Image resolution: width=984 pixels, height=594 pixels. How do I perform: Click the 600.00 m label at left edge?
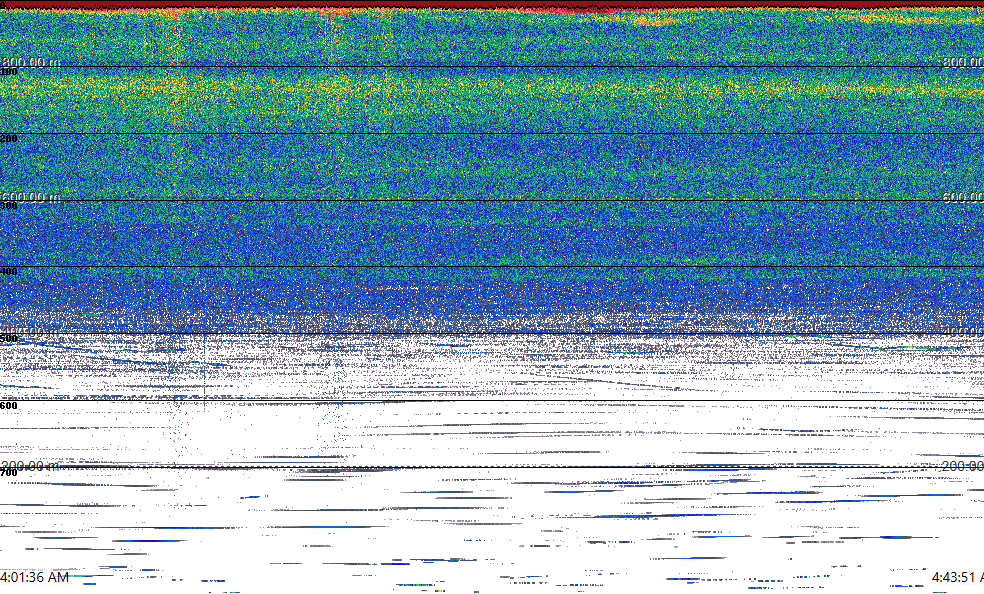tap(31, 197)
